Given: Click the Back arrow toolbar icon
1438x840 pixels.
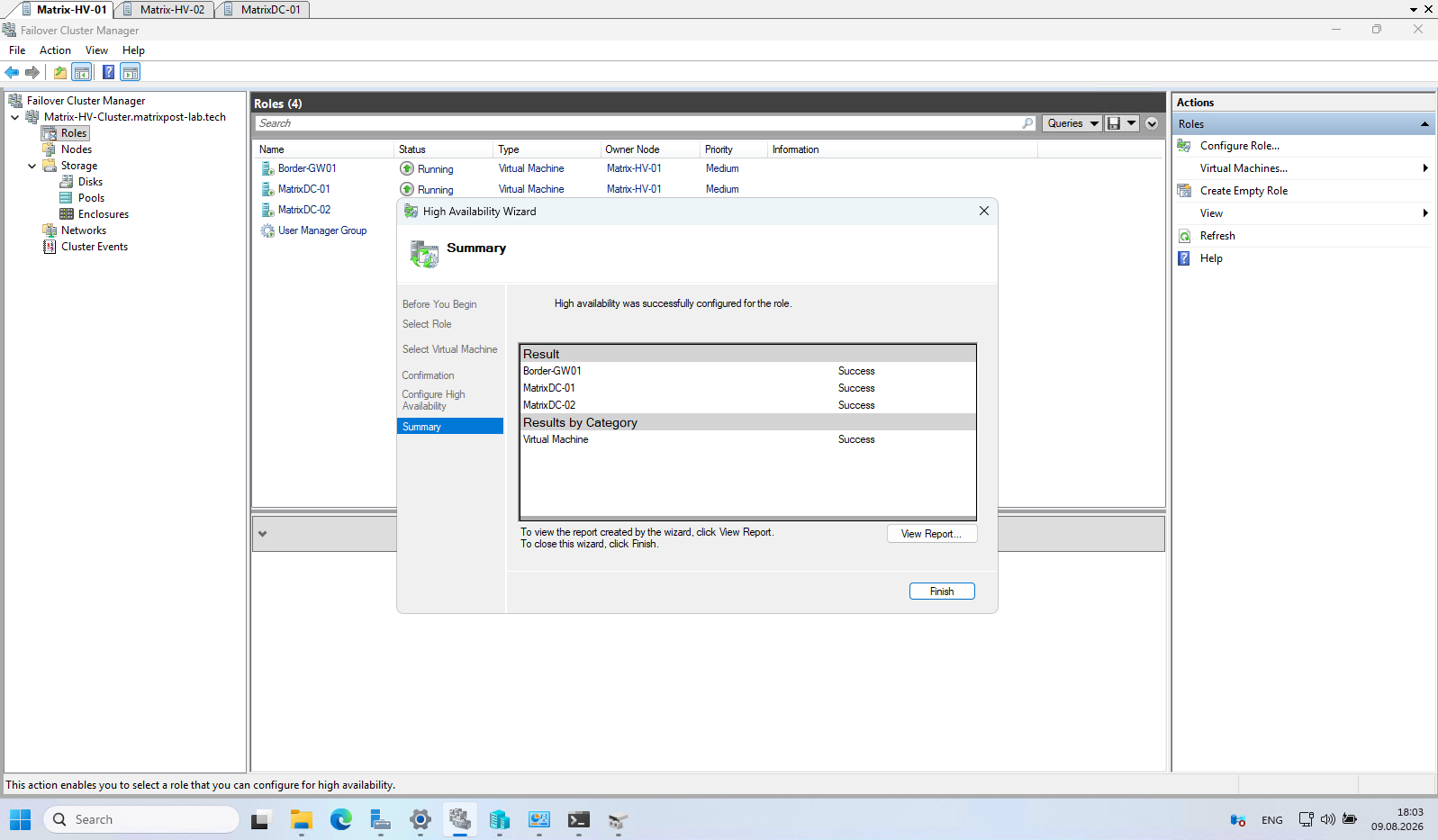Looking at the screenshot, I should pos(12,72).
